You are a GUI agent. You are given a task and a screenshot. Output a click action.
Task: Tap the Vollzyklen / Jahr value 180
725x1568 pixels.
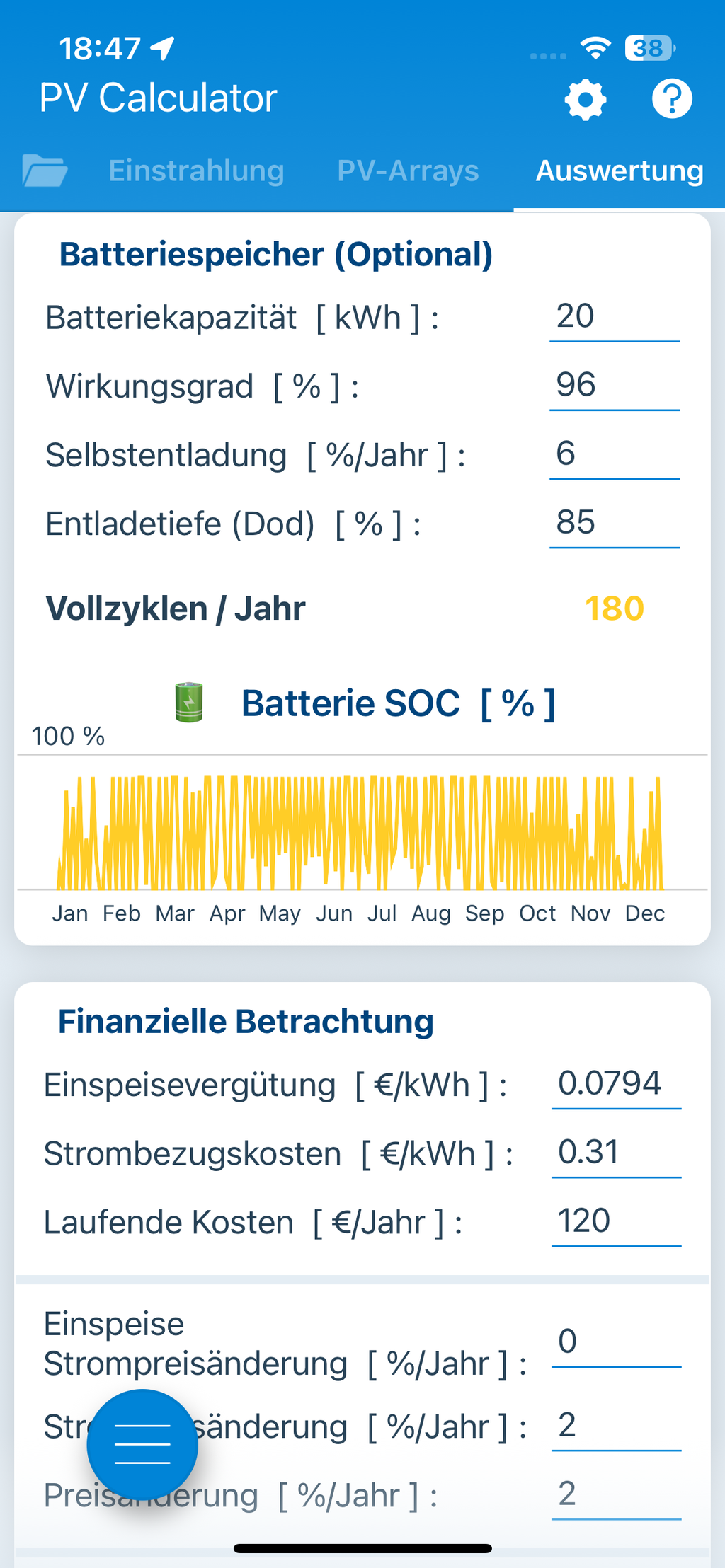(614, 609)
